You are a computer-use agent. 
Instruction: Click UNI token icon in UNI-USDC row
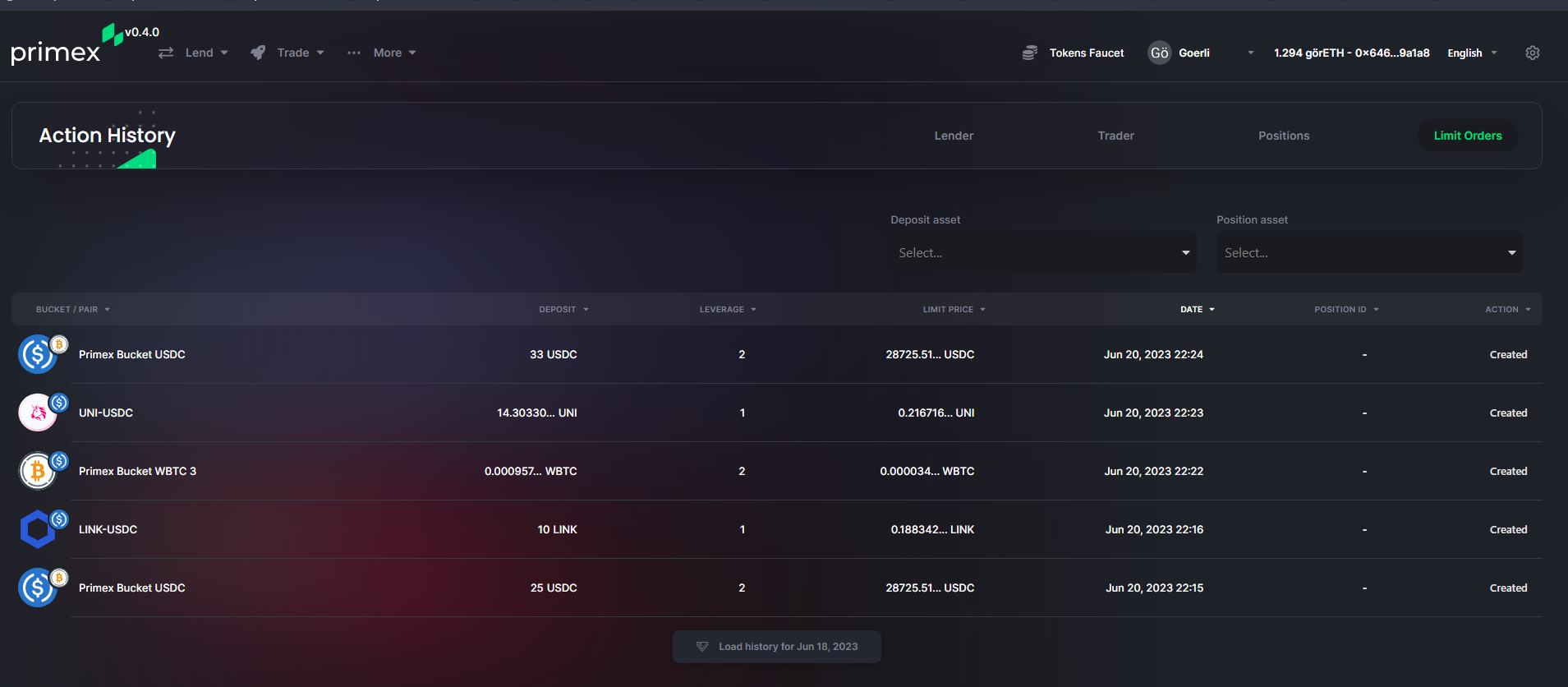pyautogui.click(x=38, y=413)
